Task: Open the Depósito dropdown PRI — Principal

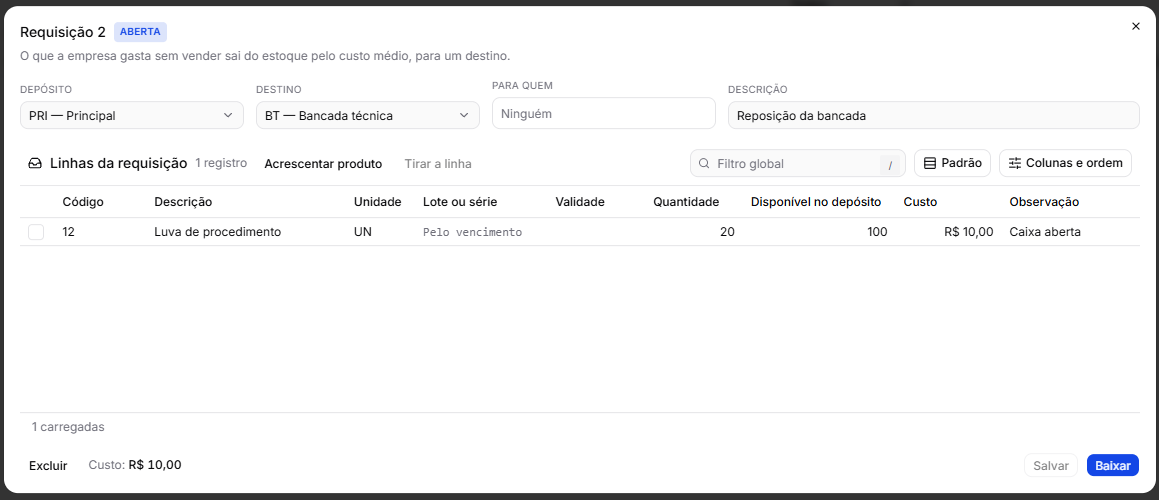Action: 132,115
